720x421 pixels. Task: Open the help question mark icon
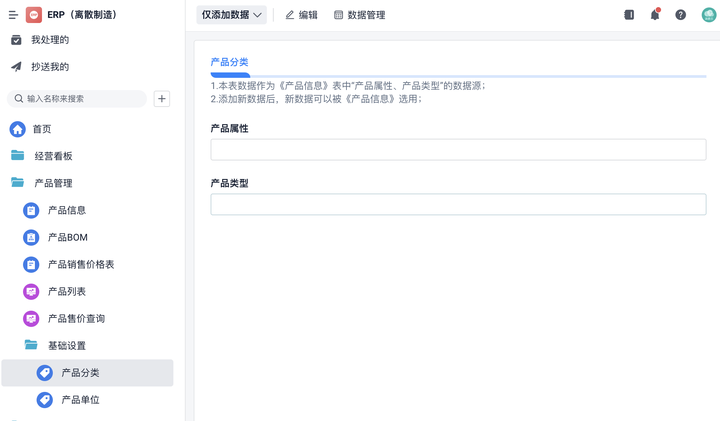[681, 15]
